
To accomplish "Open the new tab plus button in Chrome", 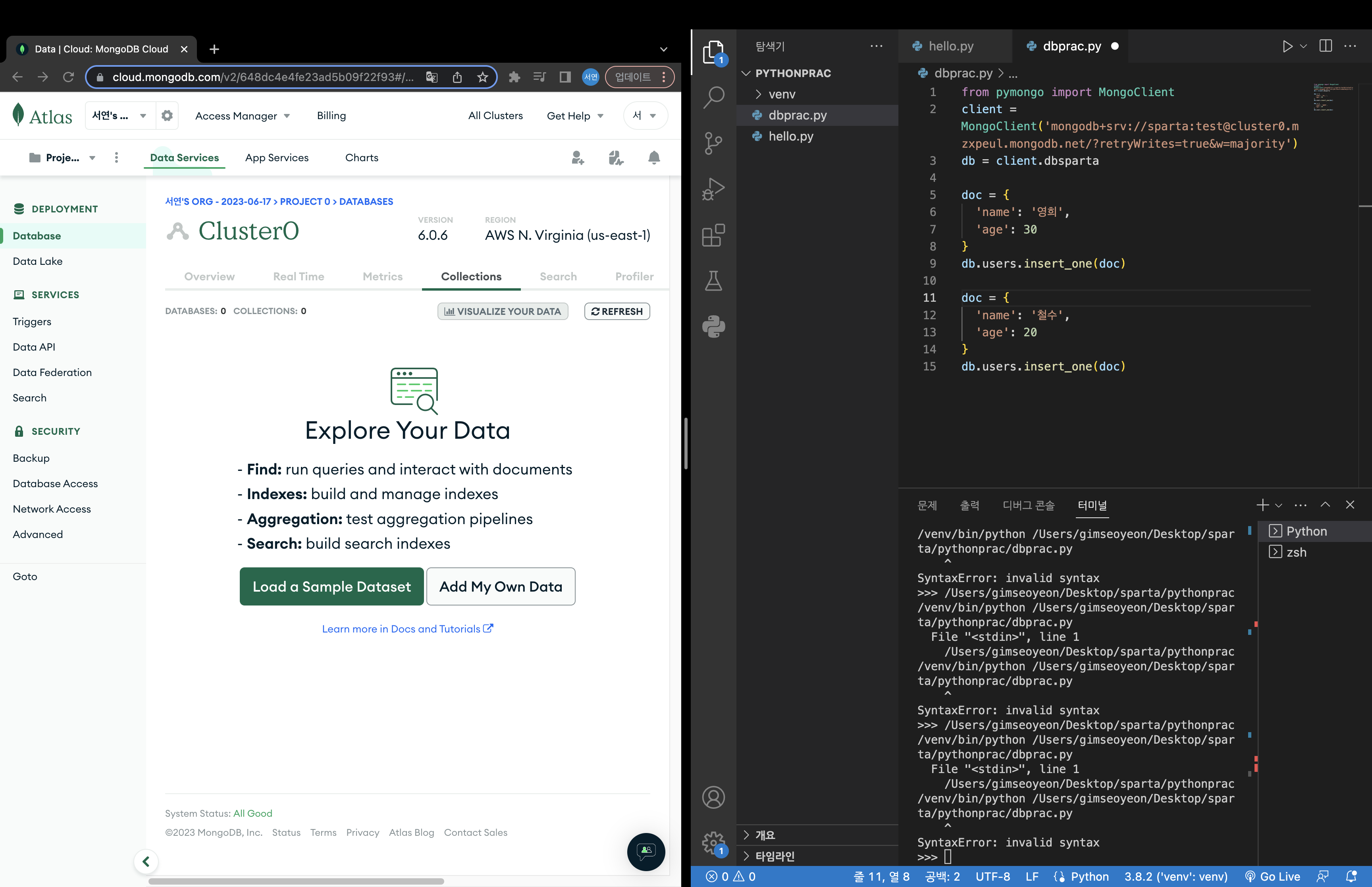I will click(214, 50).
